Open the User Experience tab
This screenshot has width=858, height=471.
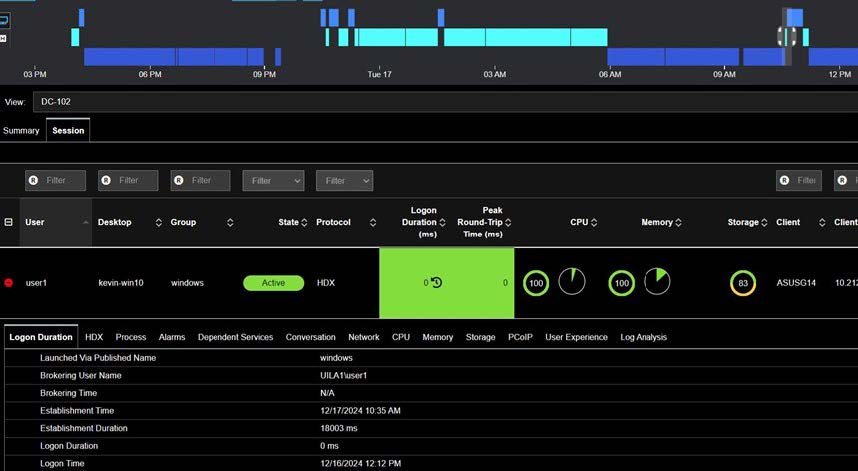tap(576, 337)
